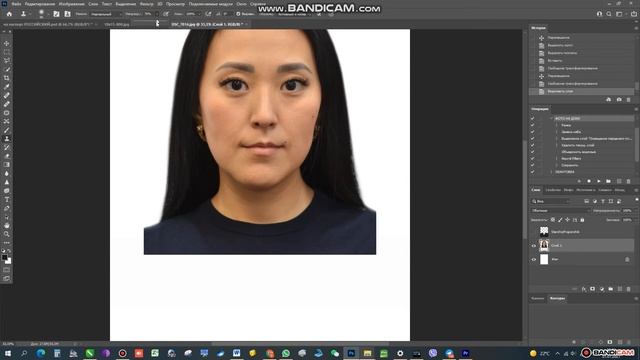
Task: Toggle checkmark for the ФОТО НА ДОКИ action set
Action: [532, 118]
